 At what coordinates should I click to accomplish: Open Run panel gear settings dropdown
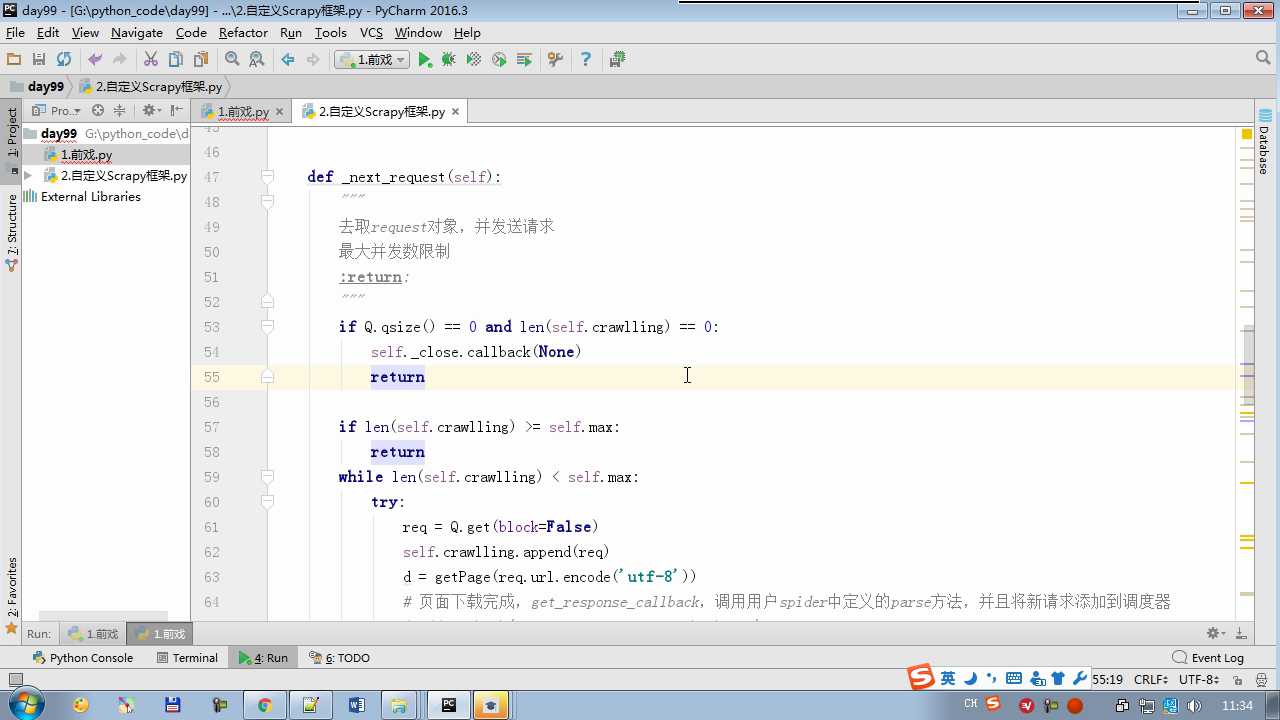click(x=1216, y=633)
